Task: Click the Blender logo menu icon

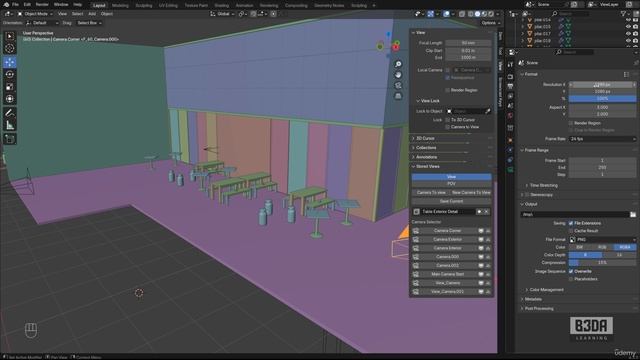Action: [x=6, y=4]
